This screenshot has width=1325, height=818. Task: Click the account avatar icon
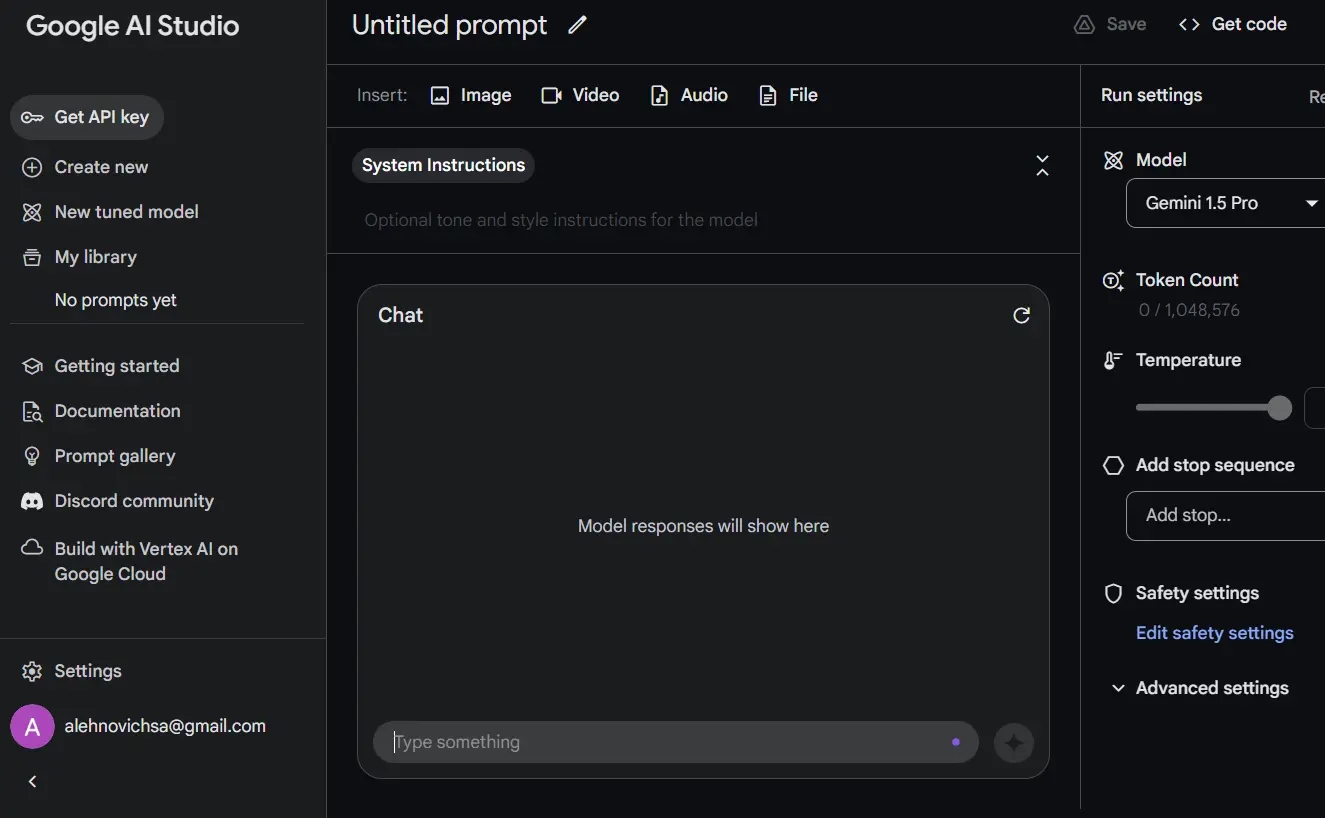[x=32, y=727]
